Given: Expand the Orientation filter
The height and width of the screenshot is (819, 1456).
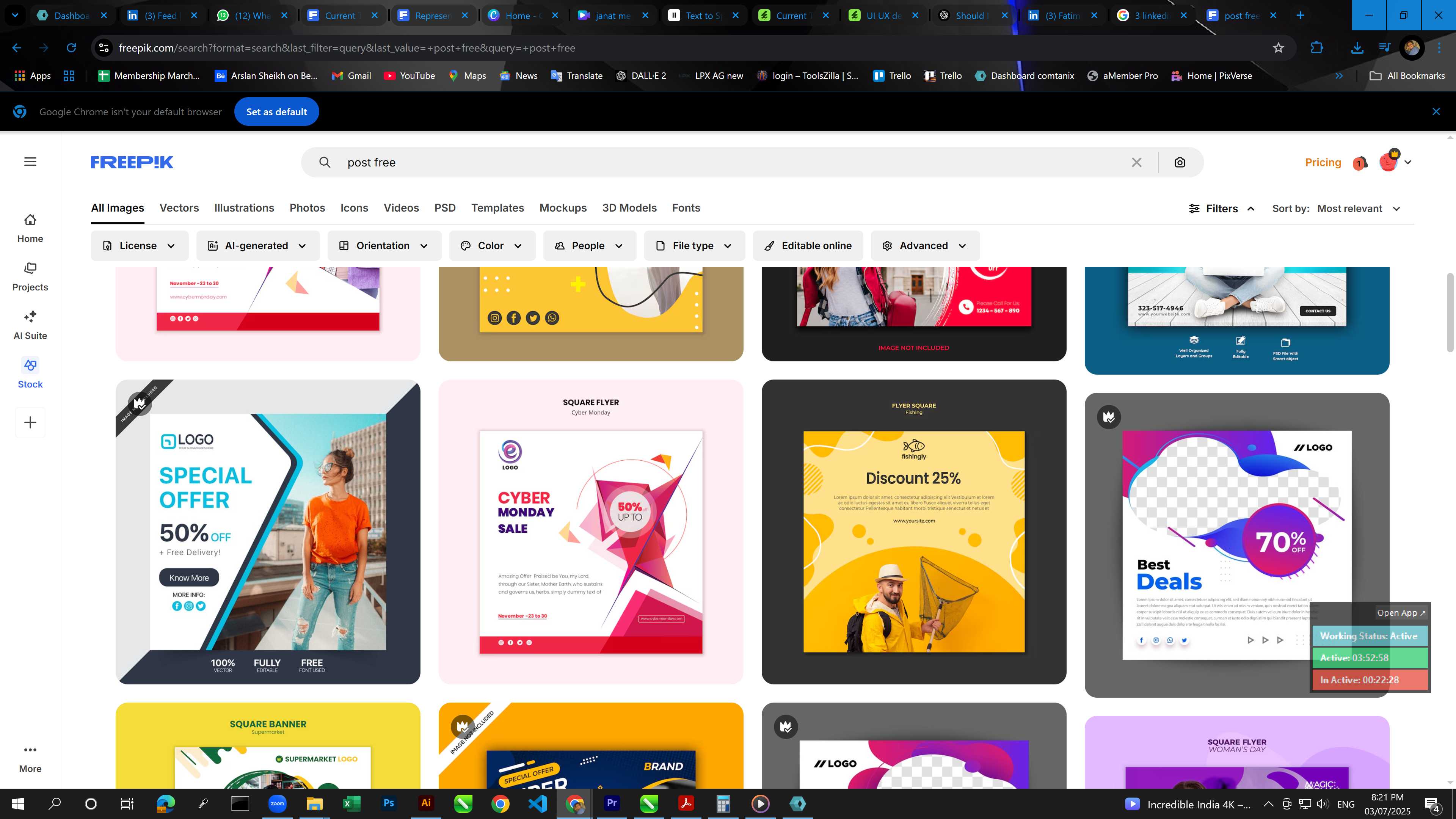Looking at the screenshot, I should 384,246.
